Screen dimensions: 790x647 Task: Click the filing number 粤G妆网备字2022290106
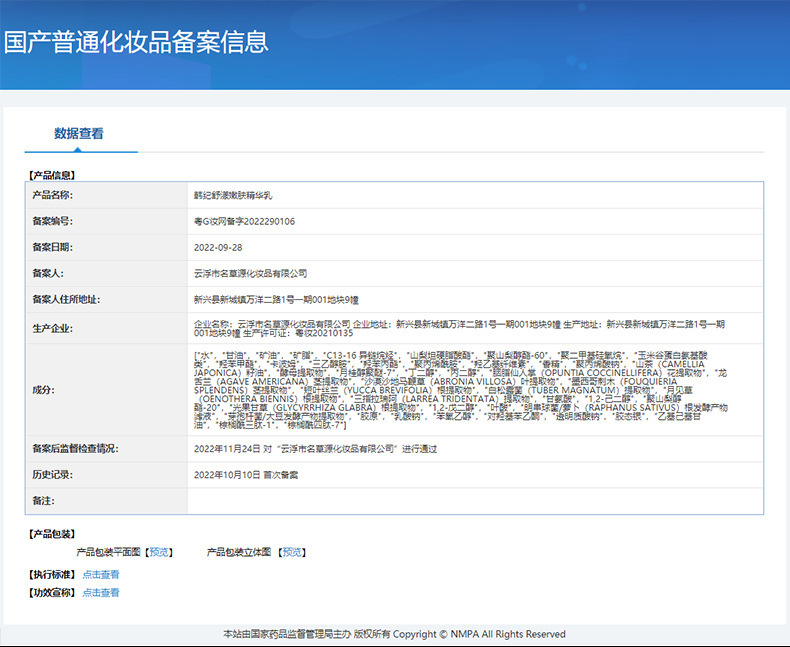pyautogui.click(x=244, y=221)
